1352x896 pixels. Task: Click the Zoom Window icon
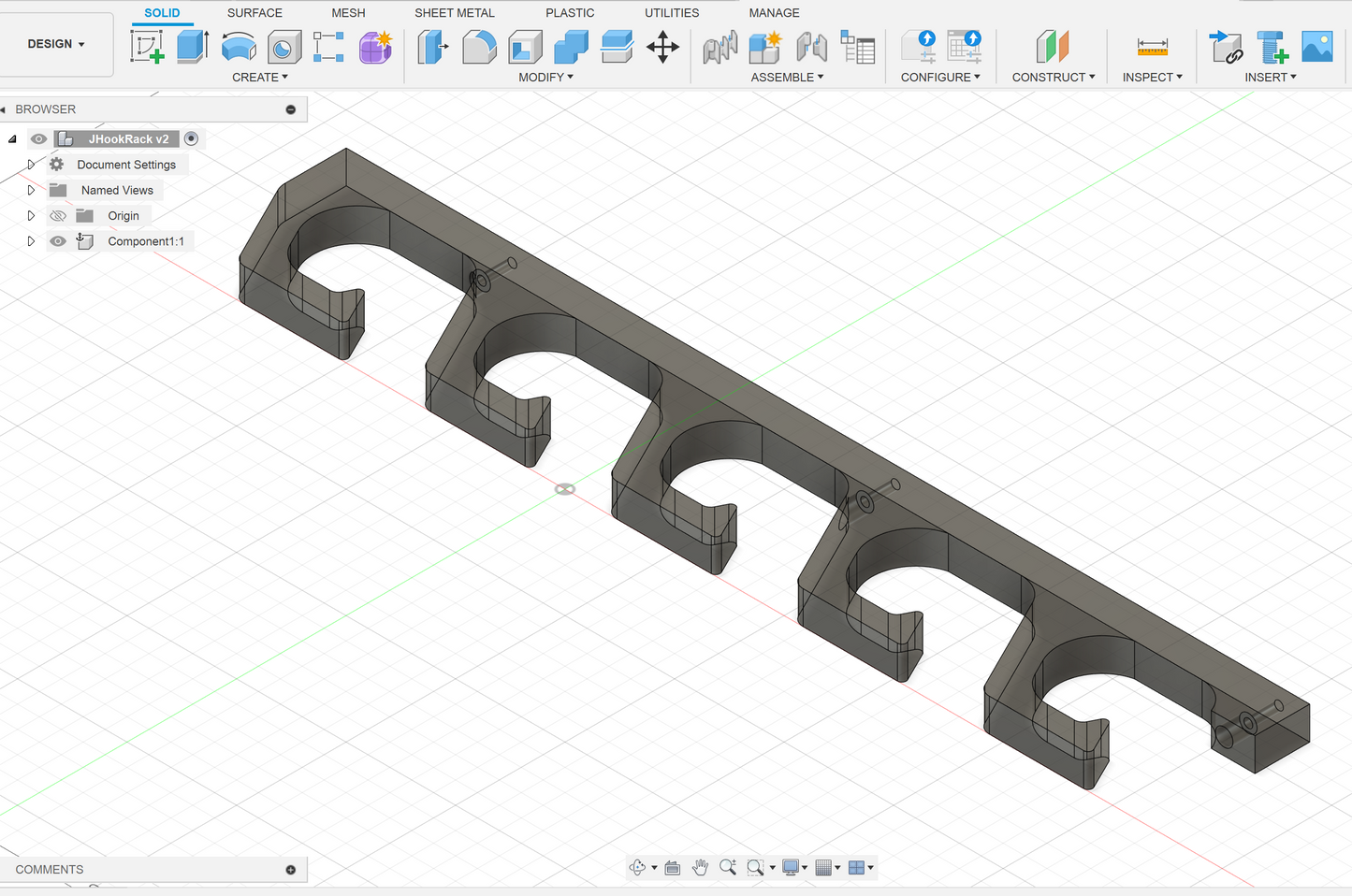pyautogui.click(x=755, y=868)
